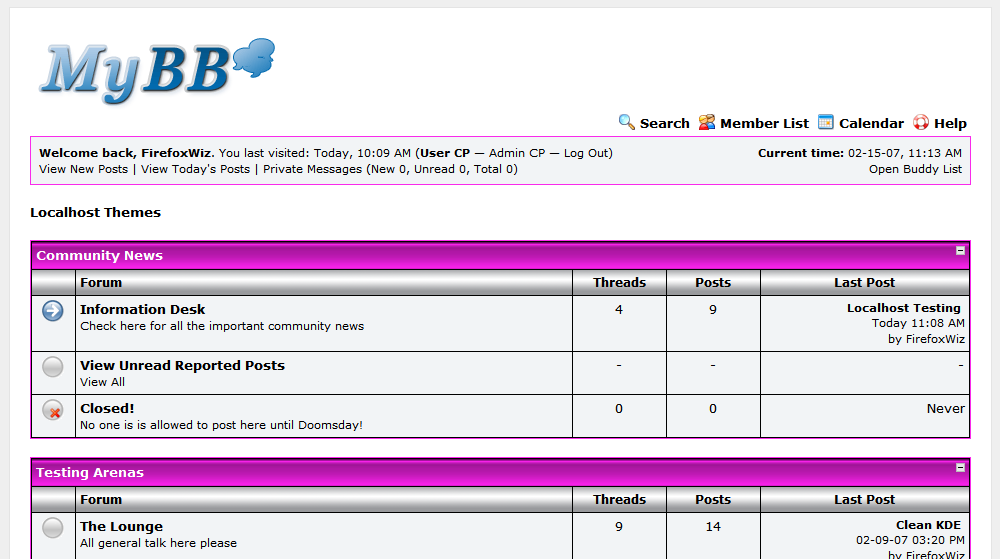Click 'All general talk here please' description
Screen dimensions: 1000x559
coord(158,543)
